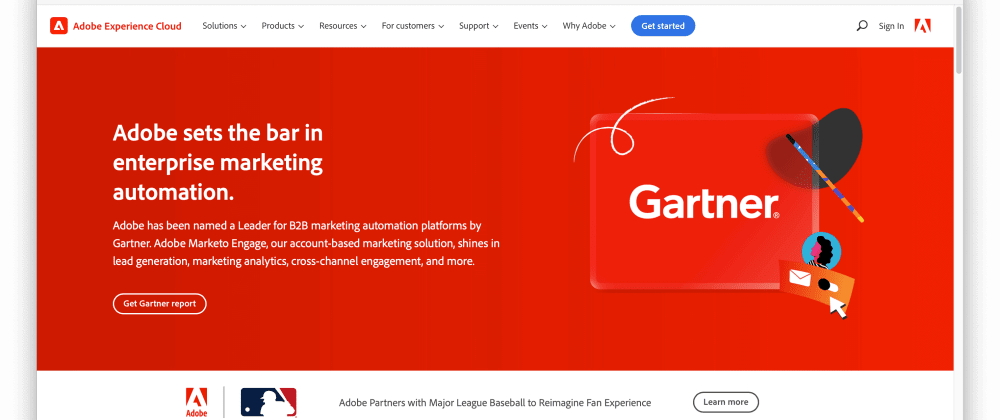Click the Sign In link

tap(891, 26)
